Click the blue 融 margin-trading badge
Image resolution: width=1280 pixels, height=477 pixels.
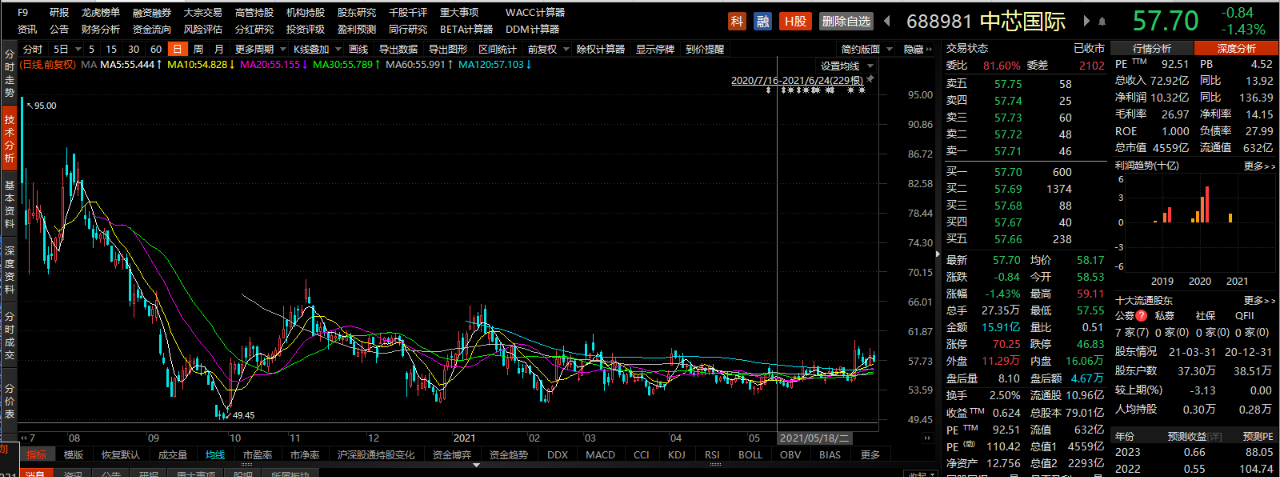[x=763, y=20]
